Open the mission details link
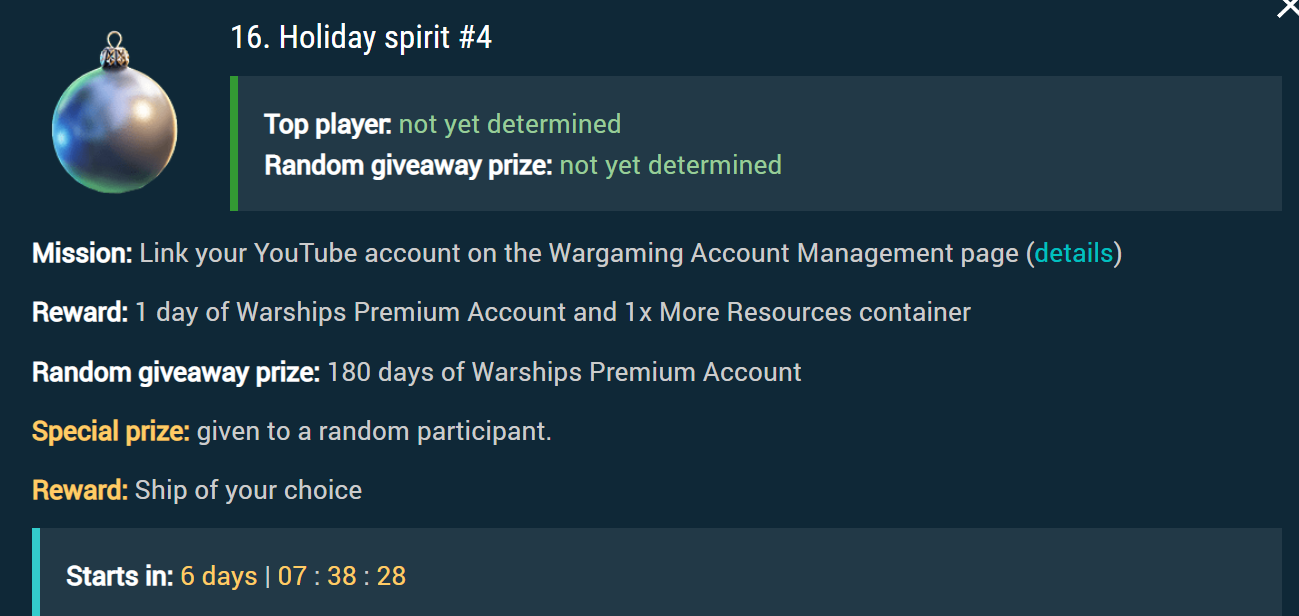This screenshot has height=616, width=1299. (1073, 254)
